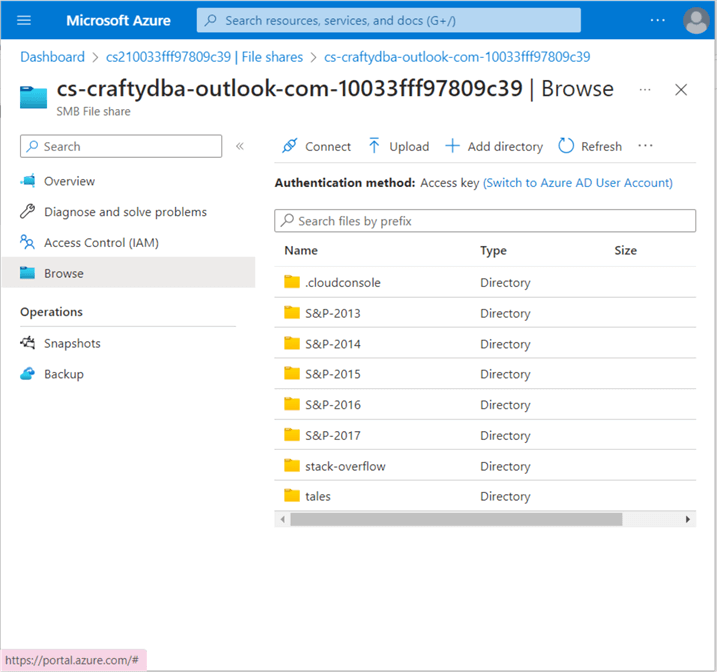Open more options ellipsis next to Browse title
The height and width of the screenshot is (672, 717).
pyautogui.click(x=645, y=90)
